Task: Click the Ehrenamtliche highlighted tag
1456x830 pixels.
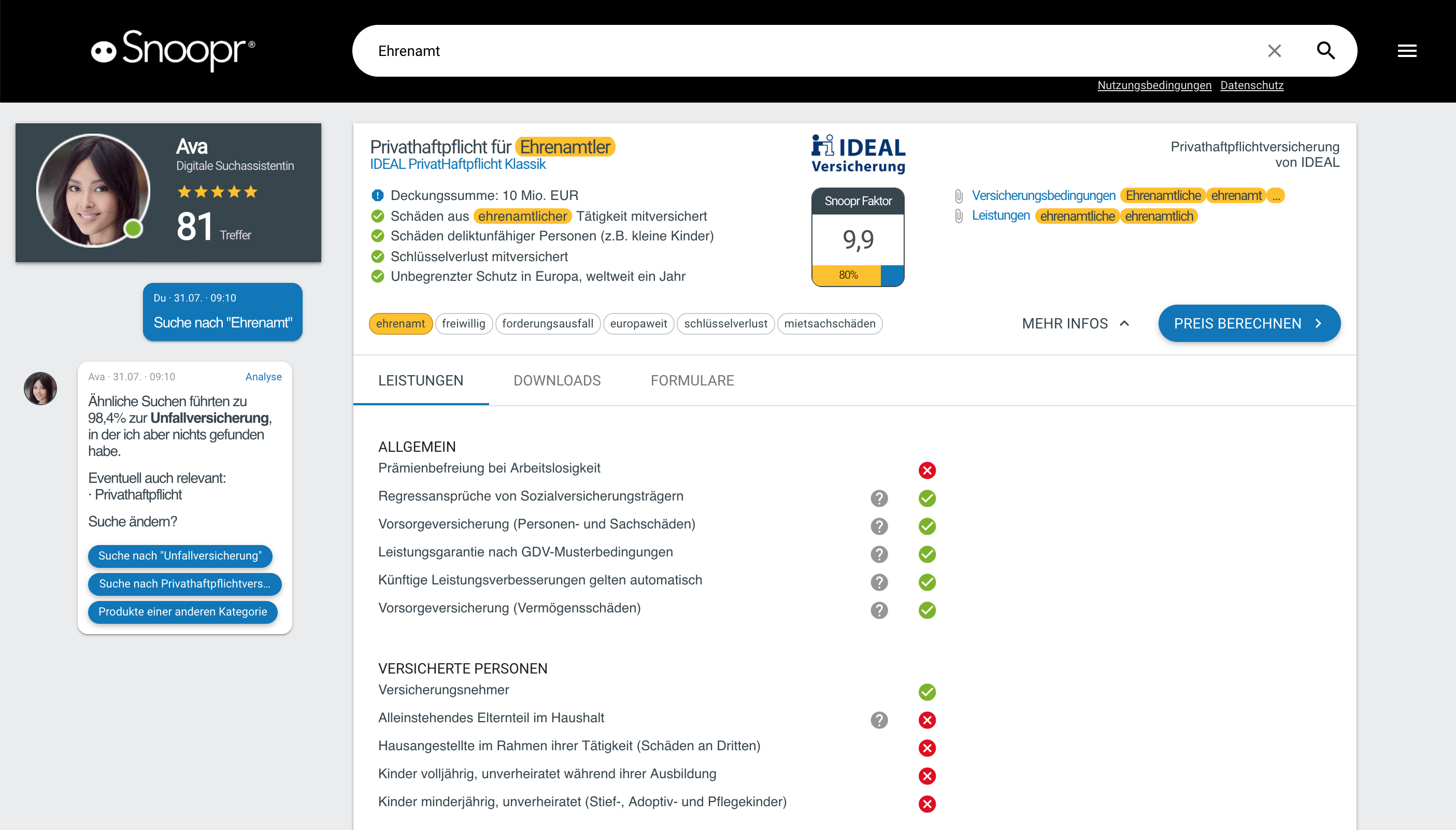Action: click(1162, 195)
